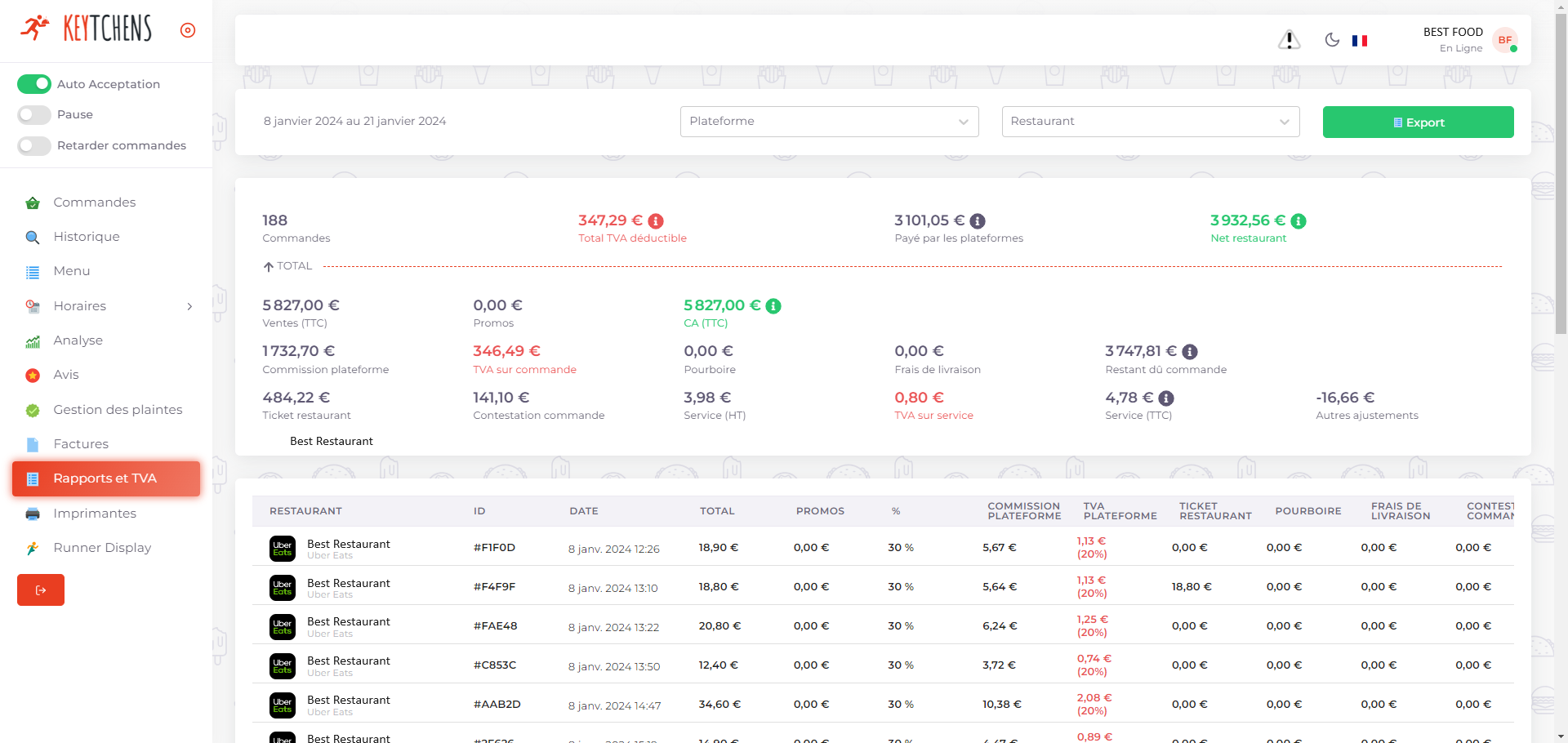Image resolution: width=1568 pixels, height=743 pixels.
Task: Click the date range 8 janvier 2024 field
Action: click(354, 122)
